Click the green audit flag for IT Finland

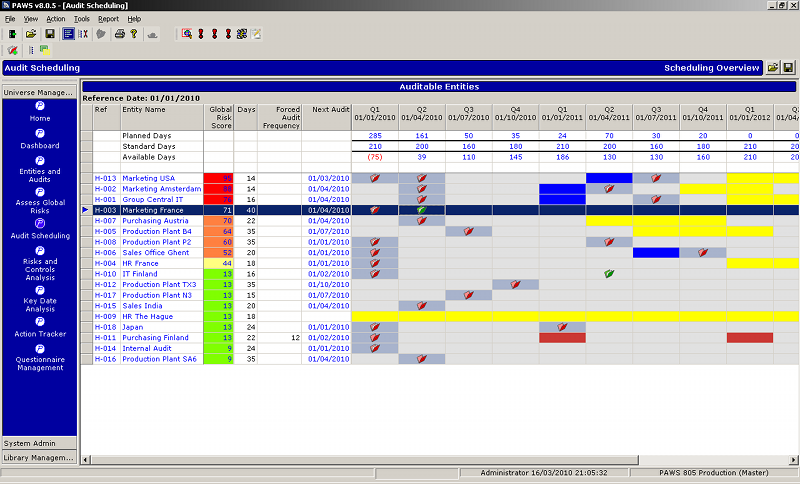609,274
